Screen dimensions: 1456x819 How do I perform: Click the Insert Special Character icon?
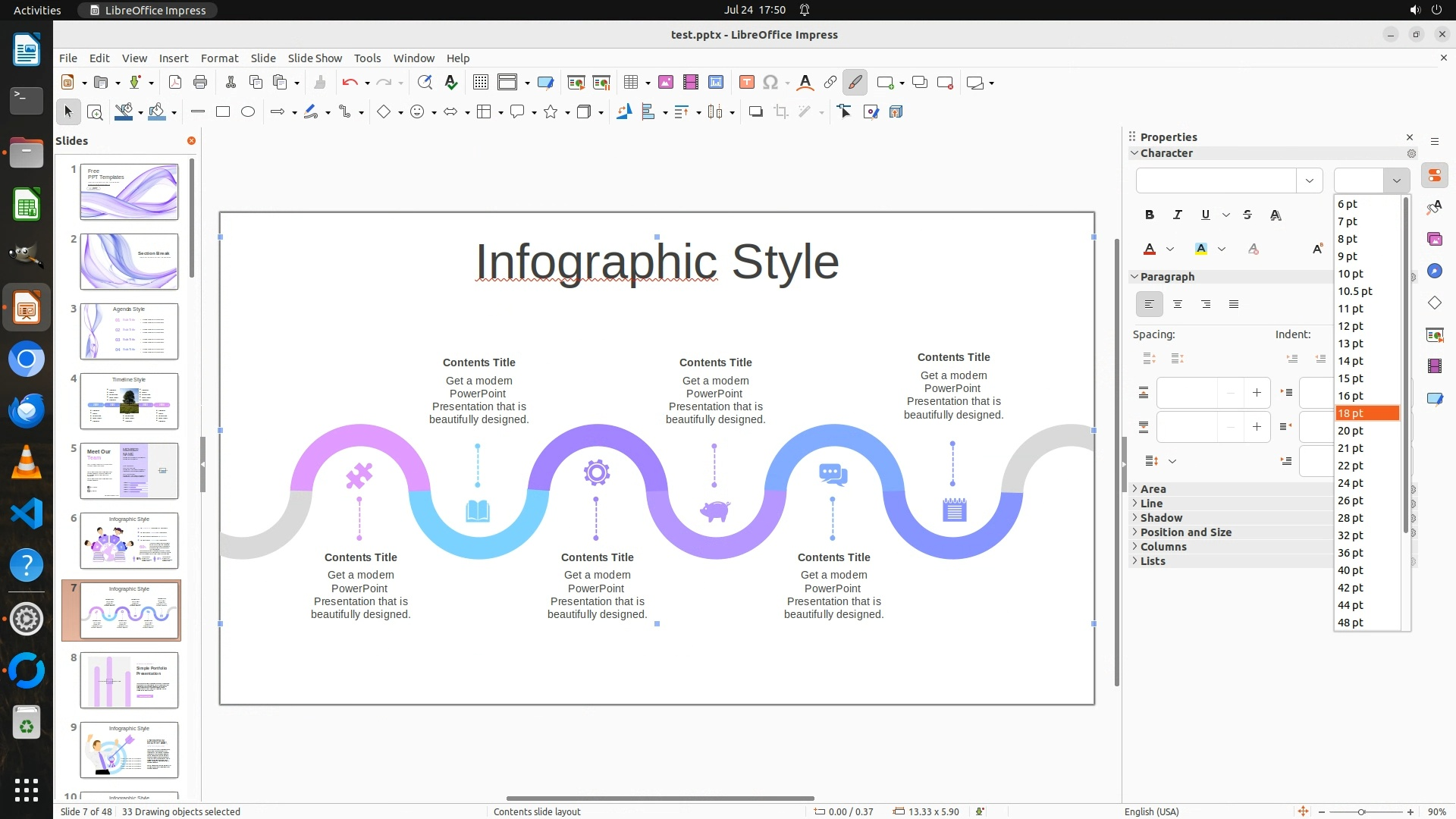coord(770,83)
